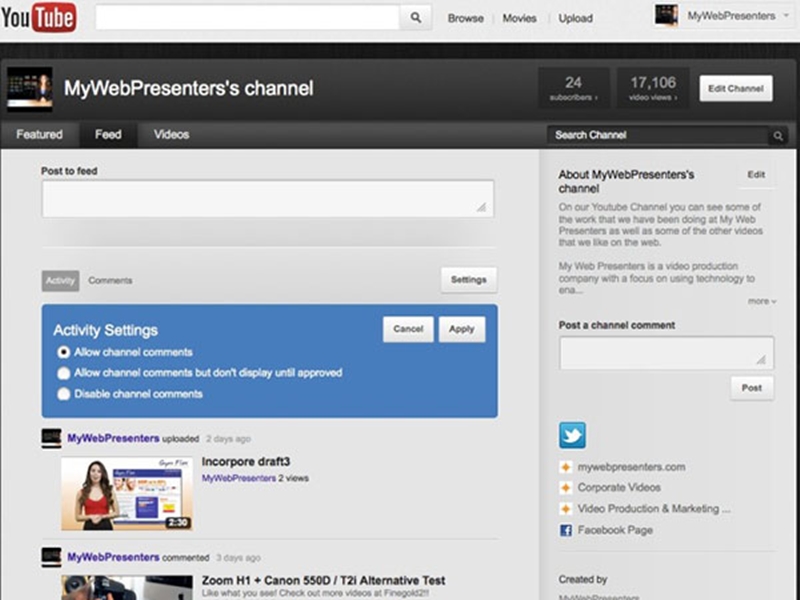Open the 17,106 video views counter
The width and height of the screenshot is (800, 600).
[x=653, y=88]
